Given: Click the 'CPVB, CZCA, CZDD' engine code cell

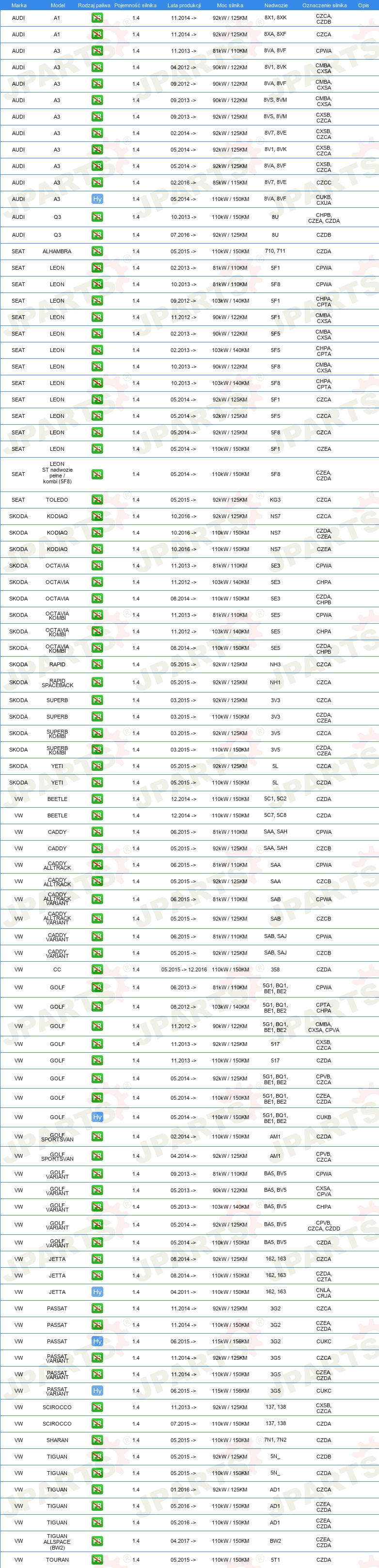Looking at the screenshot, I should pos(324,1225).
